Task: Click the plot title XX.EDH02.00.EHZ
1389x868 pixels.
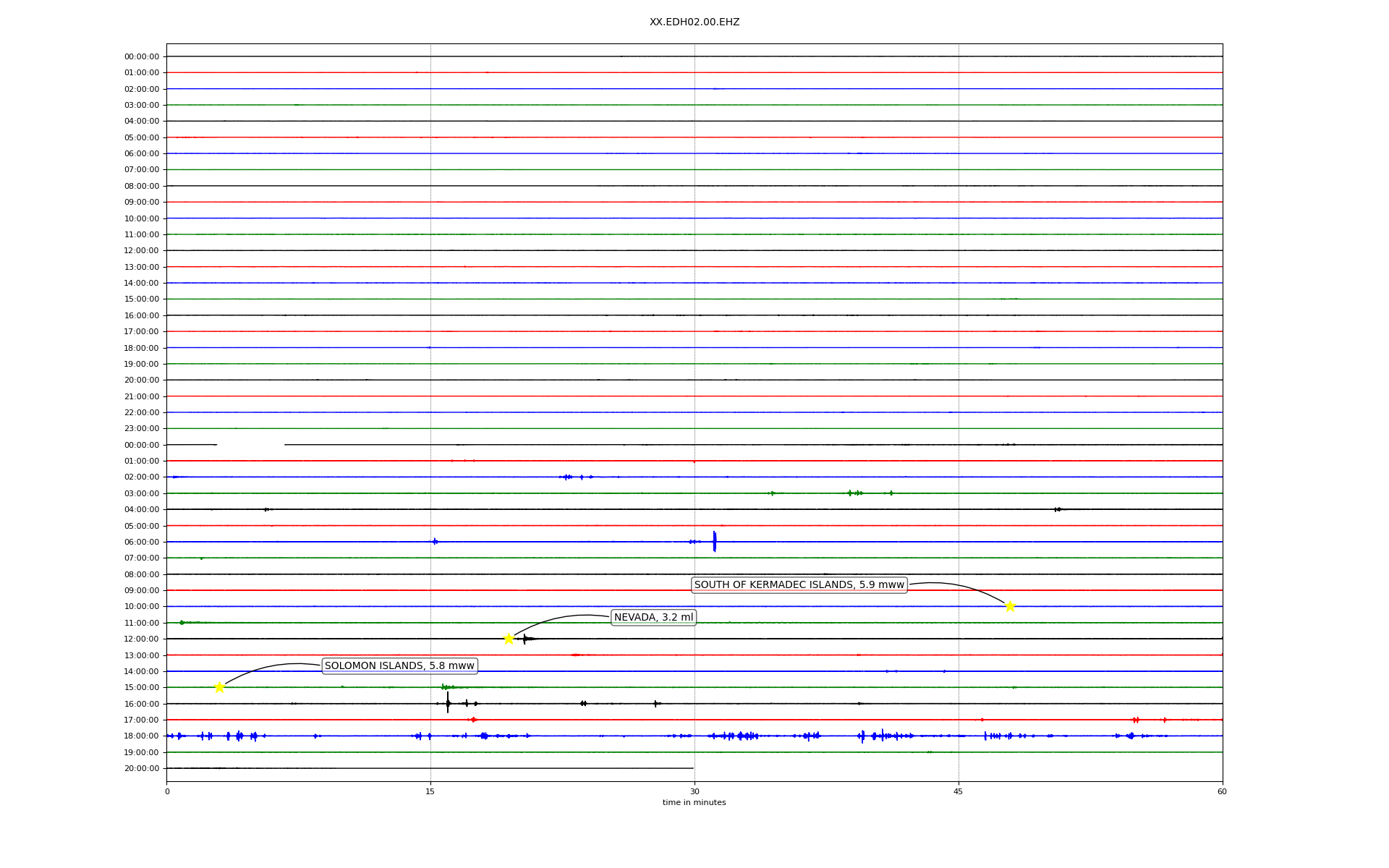Action: pyautogui.click(x=694, y=22)
